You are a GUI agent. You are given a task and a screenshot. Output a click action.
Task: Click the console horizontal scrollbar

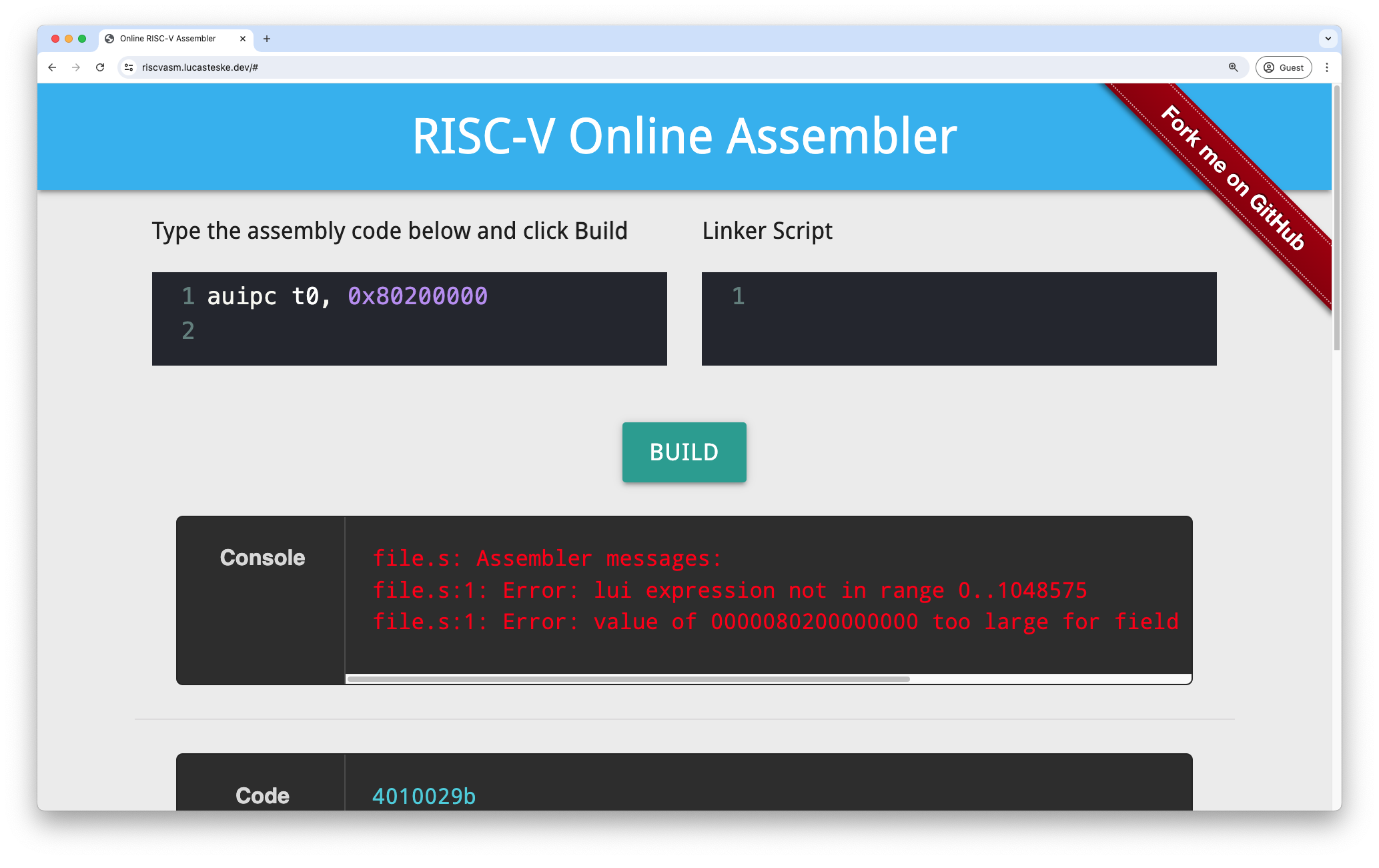tap(628, 679)
